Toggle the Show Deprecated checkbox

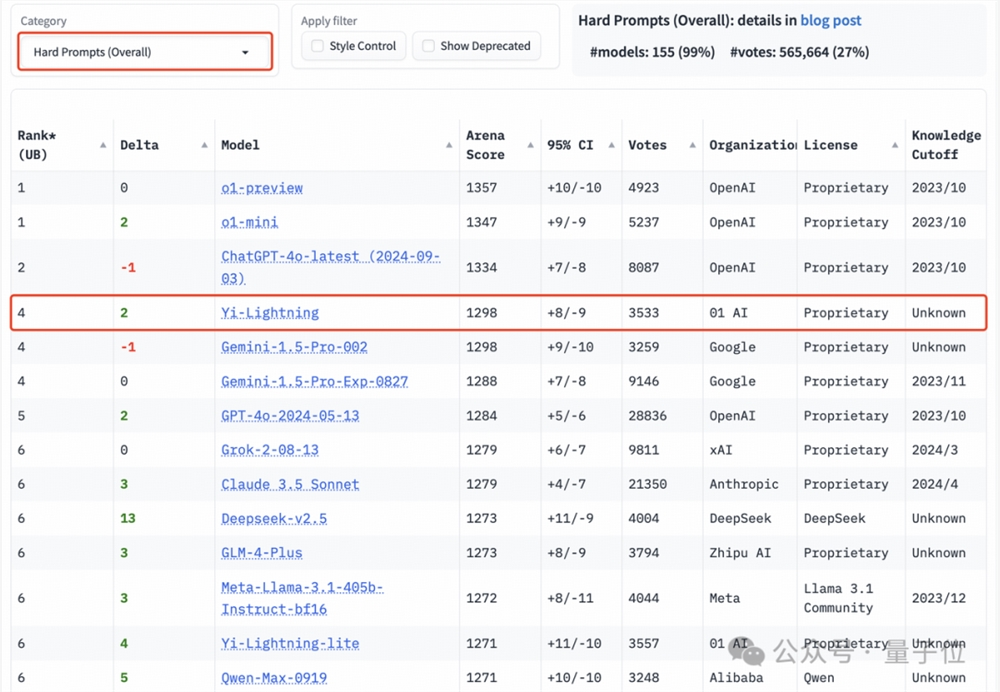(x=429, y=46)
